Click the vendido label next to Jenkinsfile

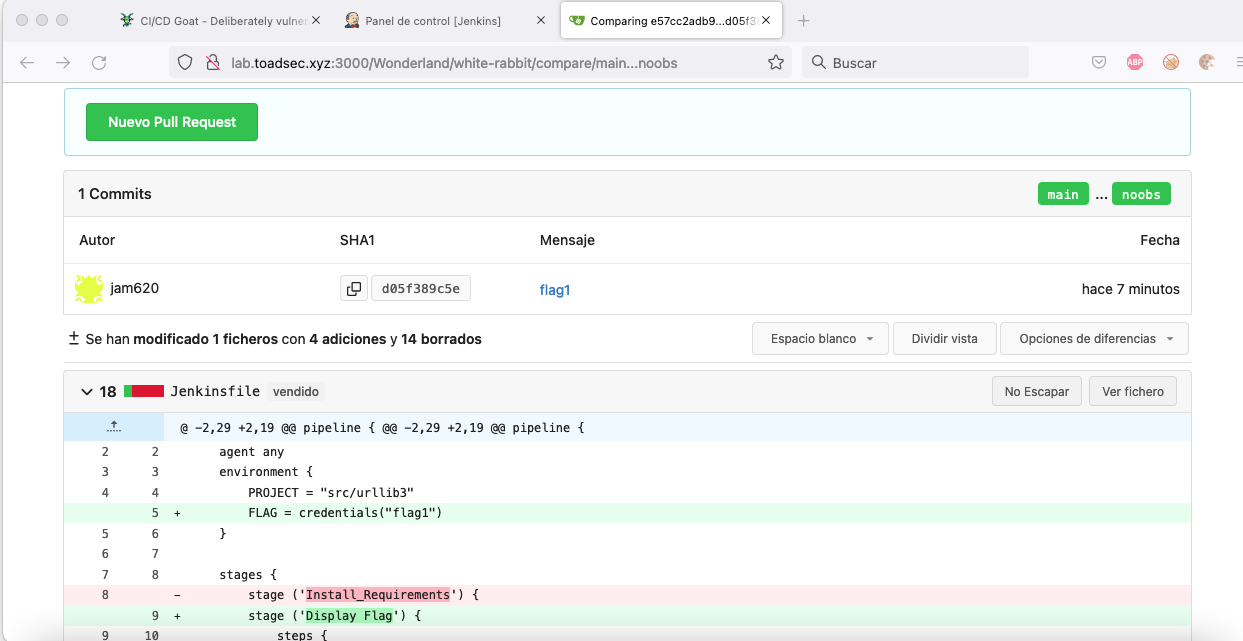pyautogui.click(x=296, y=392)
